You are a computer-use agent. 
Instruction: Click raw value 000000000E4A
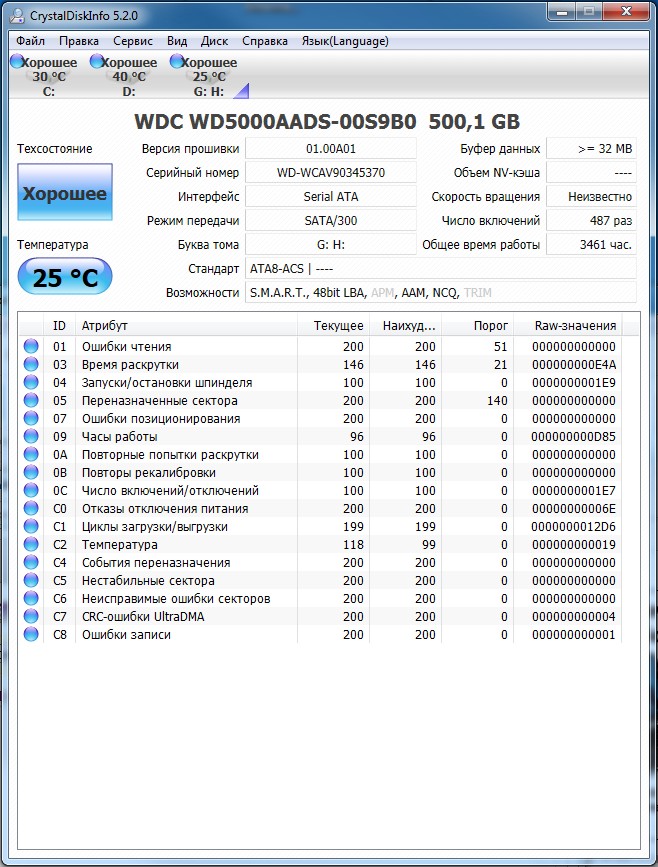click(x=574, y=364)
